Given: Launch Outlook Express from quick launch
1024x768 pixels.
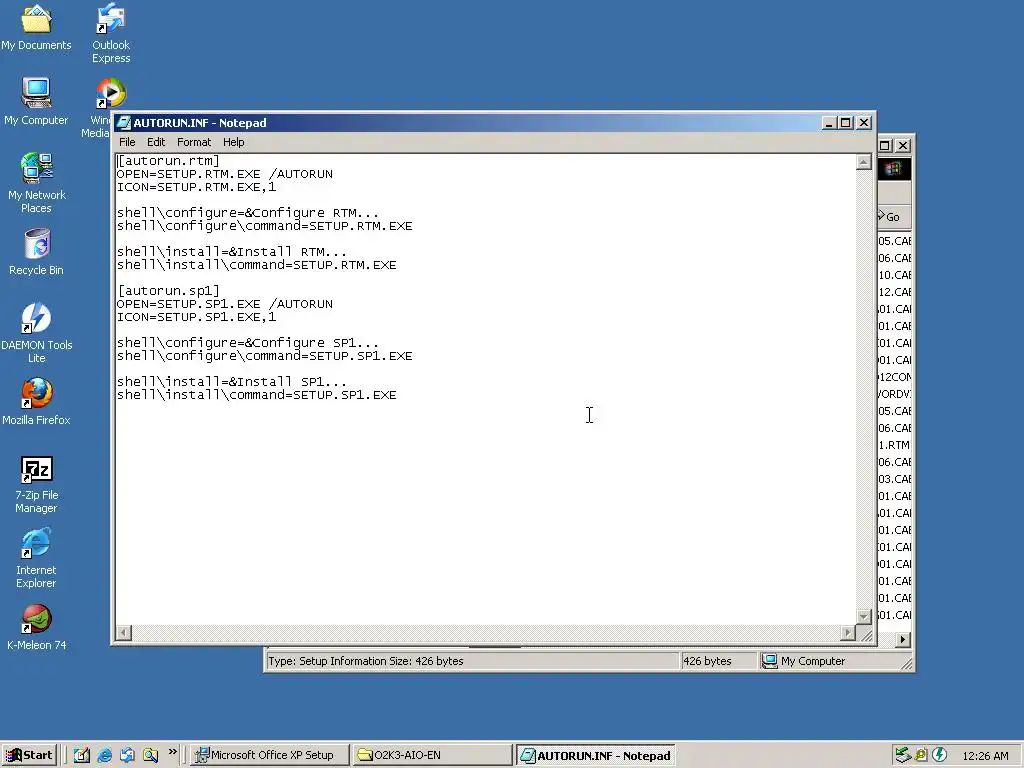Looking at the screenshot, I should 127,755.
